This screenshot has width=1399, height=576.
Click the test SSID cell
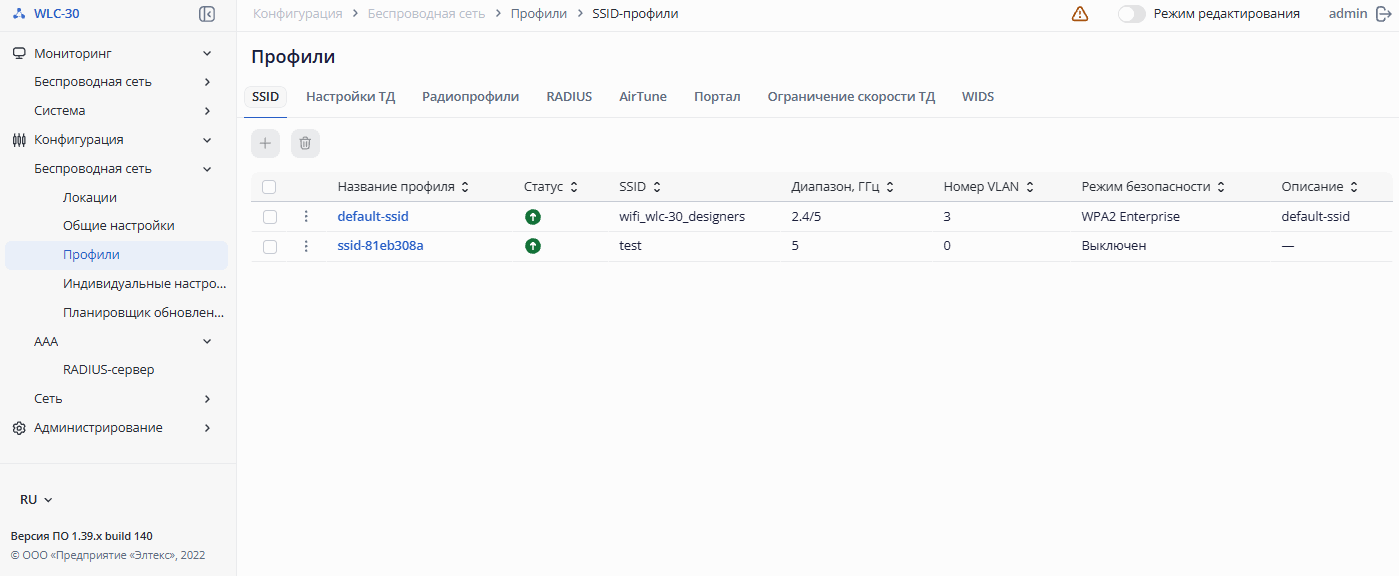(631, 245)
